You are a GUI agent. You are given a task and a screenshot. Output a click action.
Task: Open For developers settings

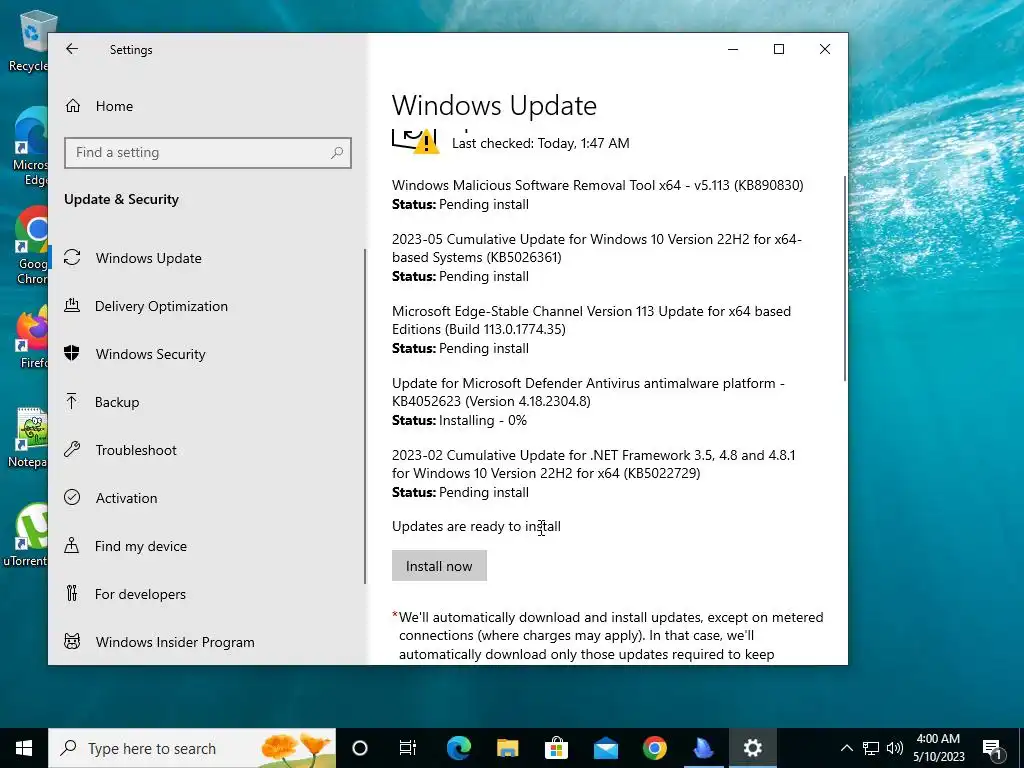pyautogui.click(x=125, y=594)
